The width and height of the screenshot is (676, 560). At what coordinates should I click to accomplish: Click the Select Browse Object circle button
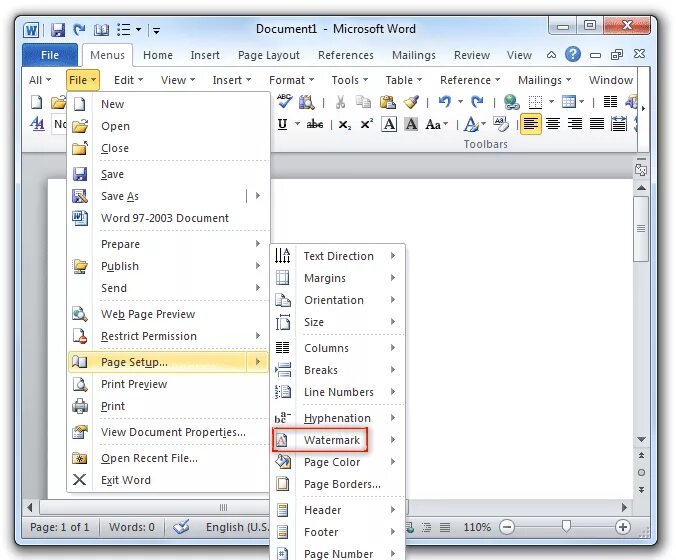tap(641, 472)
